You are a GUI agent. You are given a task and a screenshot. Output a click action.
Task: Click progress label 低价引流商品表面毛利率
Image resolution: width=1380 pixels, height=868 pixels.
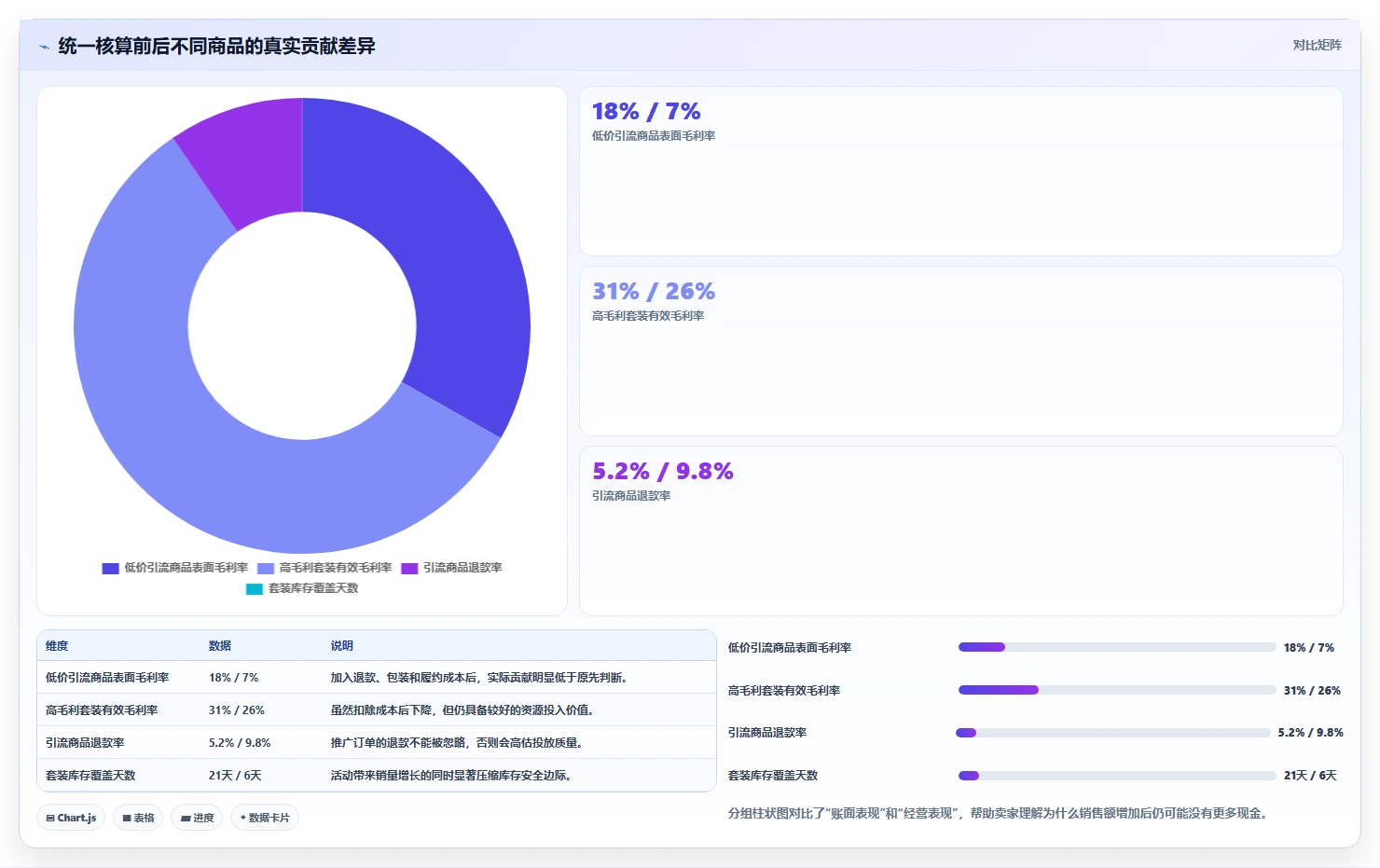(x=790, y=648)
